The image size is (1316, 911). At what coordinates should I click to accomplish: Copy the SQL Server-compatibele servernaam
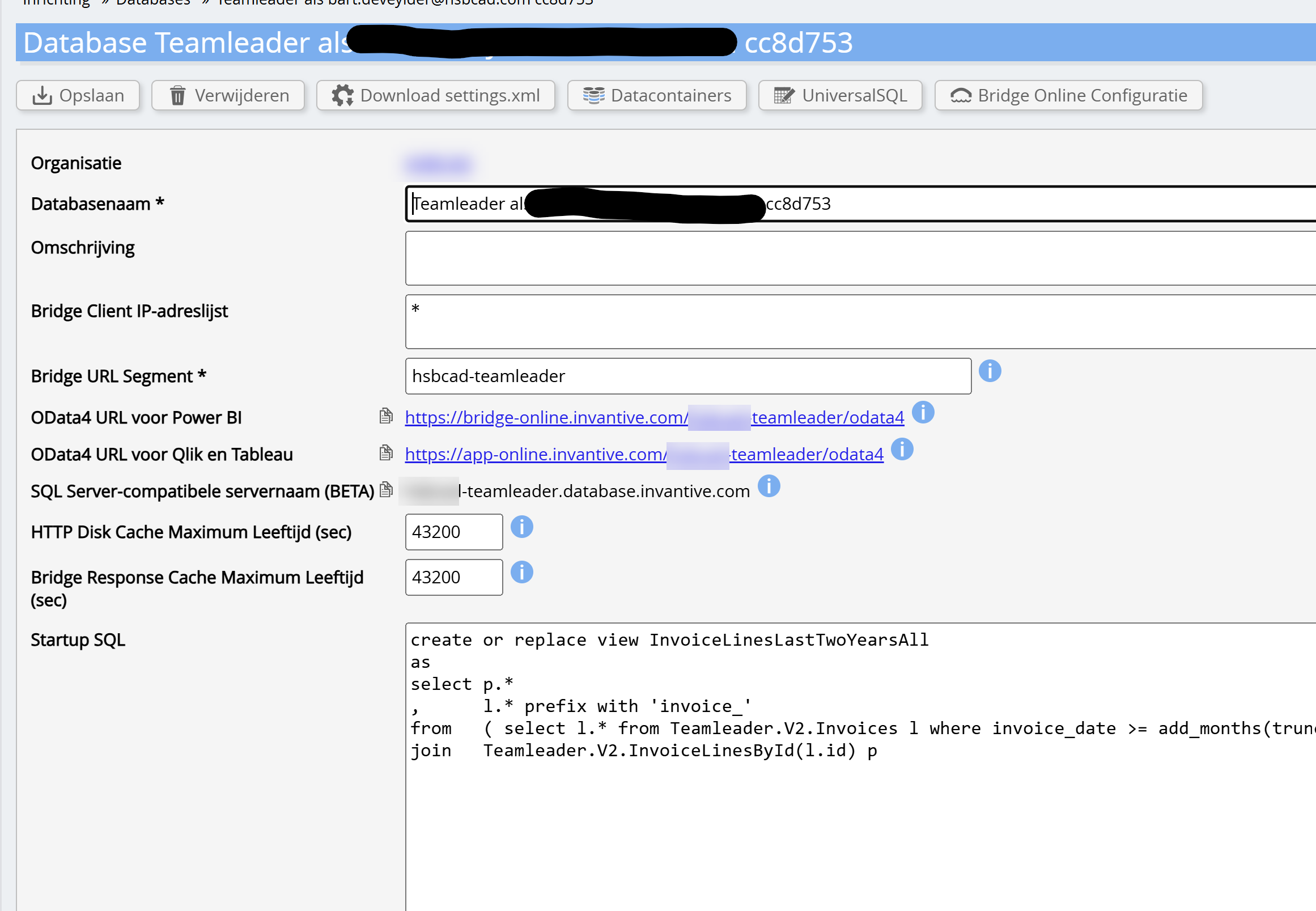[386, 490]
